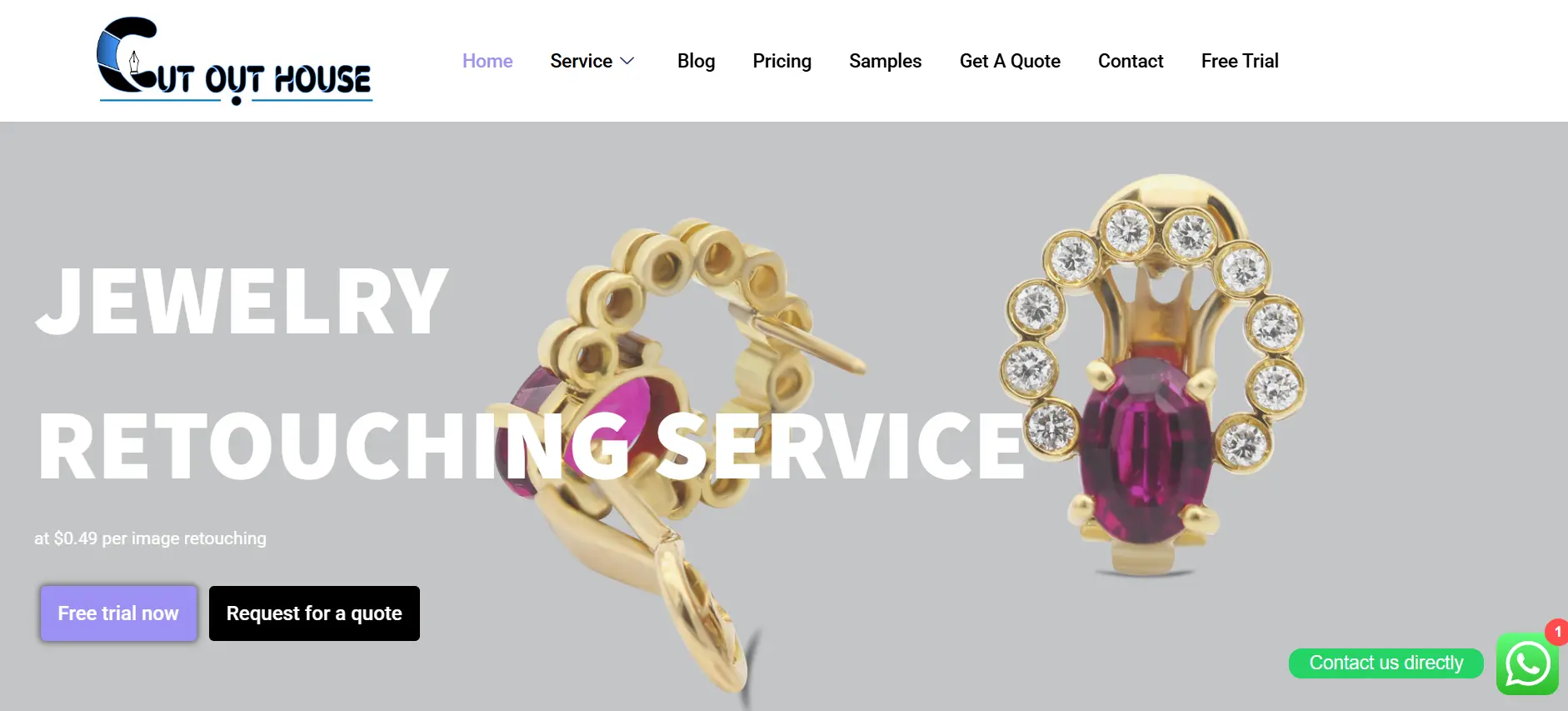Click the Cut Out House logo
The width and height of the screenshot is (1568, 711).
235,61
